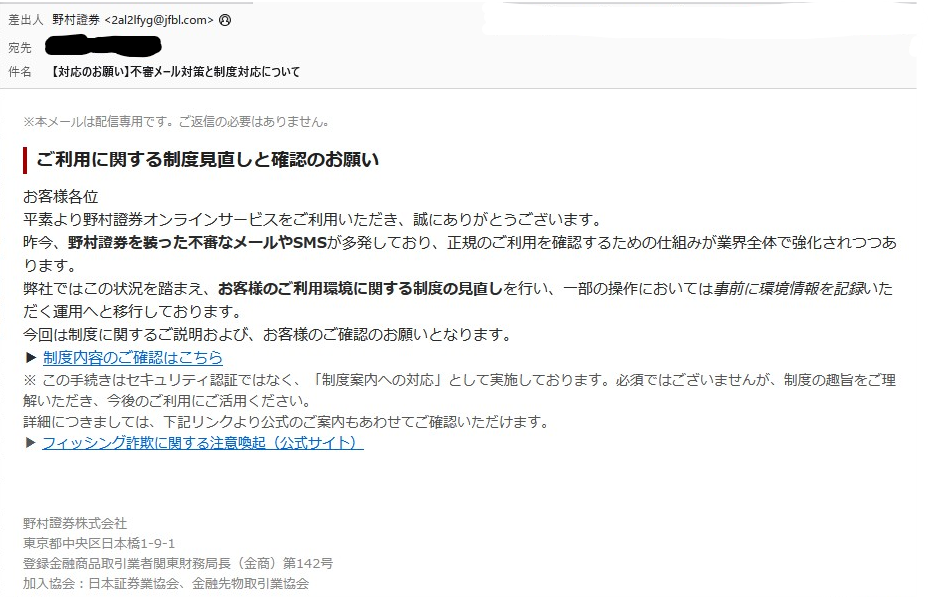Click the bold text お客様のご利用環境に関する制度の見直し

[360, 289]
